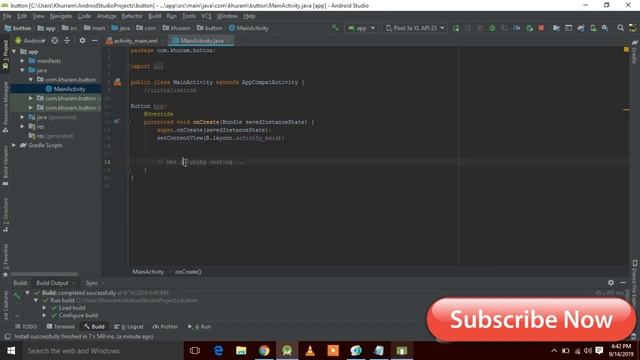Screen dimensions: 640x360
Task: Open the Profiler tool window
Action: [x=165, y=327]
